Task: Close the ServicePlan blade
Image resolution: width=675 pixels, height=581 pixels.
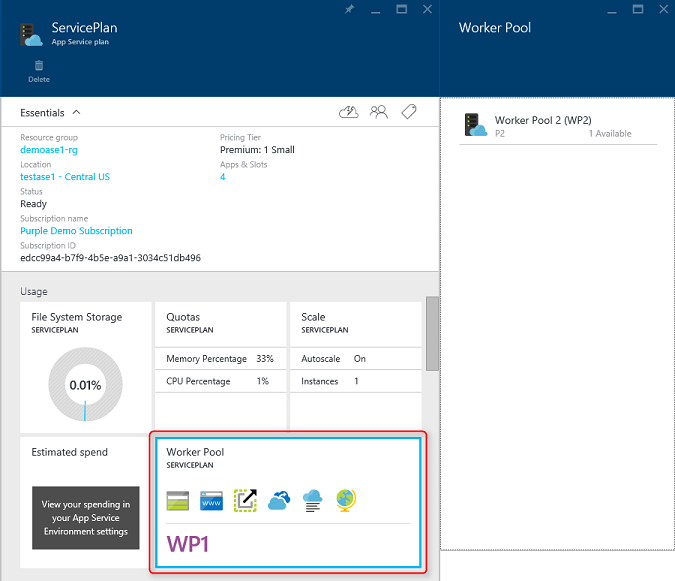Action: tap(427, 9)
